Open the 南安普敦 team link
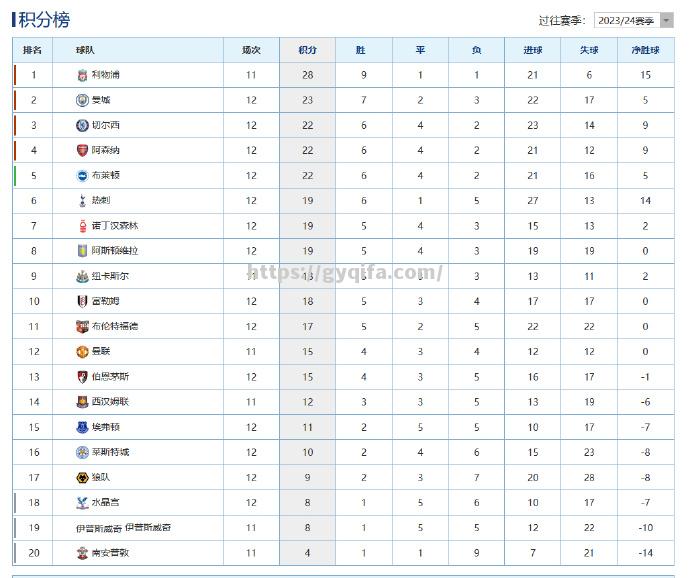The width and height of the screenshot is (690, 578). tap(110, 553)
